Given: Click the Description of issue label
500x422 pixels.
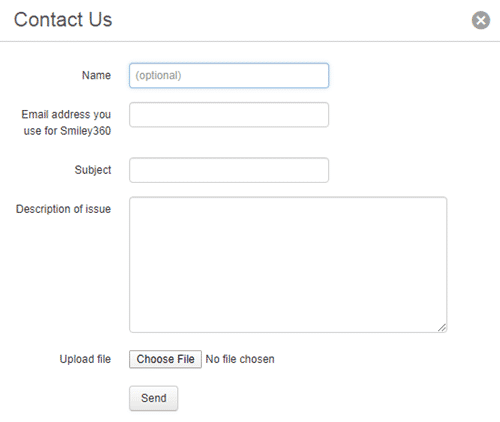Looking at the screenshot, I should tap(63, 209).
